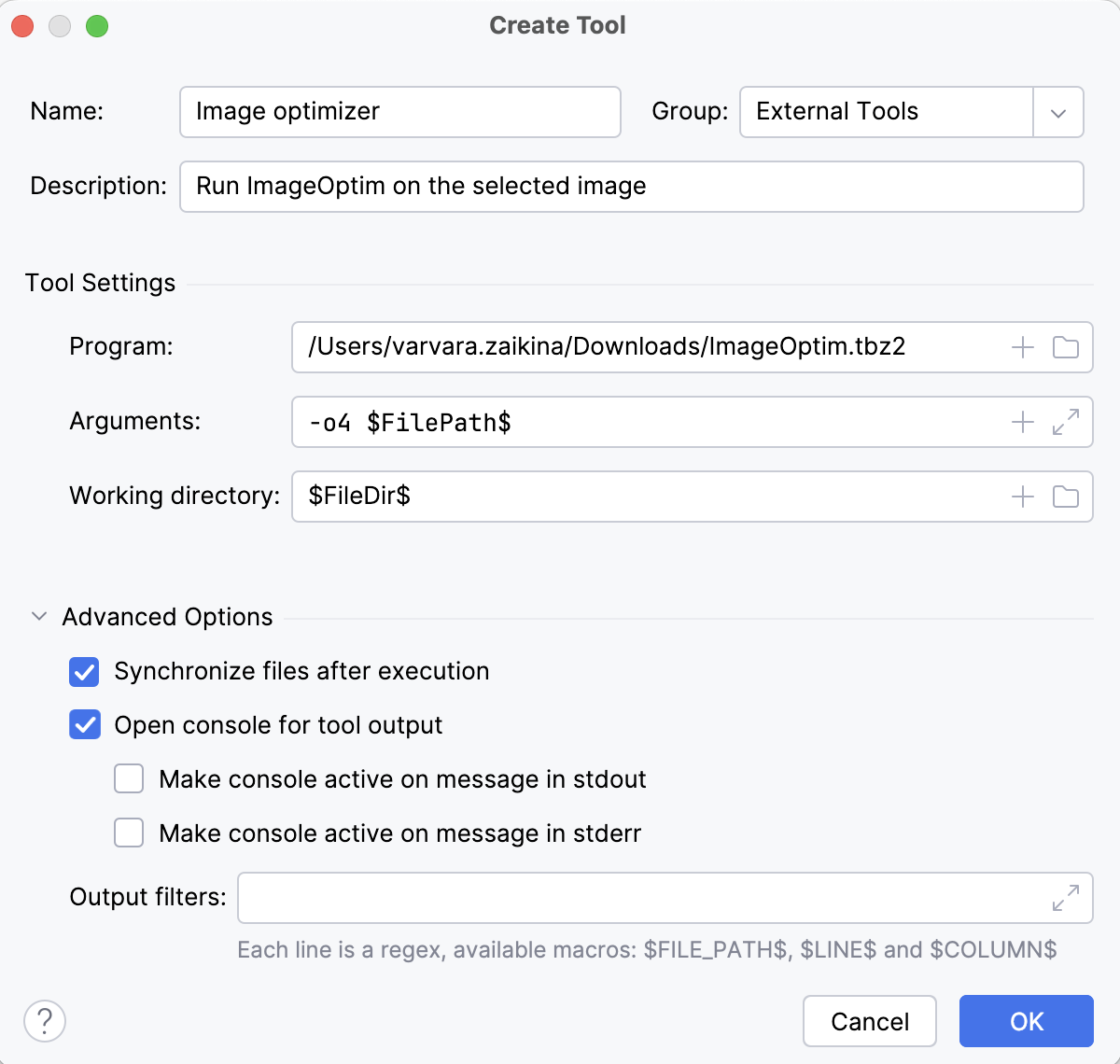Collapse the Advanced Options section
Viewport: 1120px width, 1064px height.
point(38,616)
